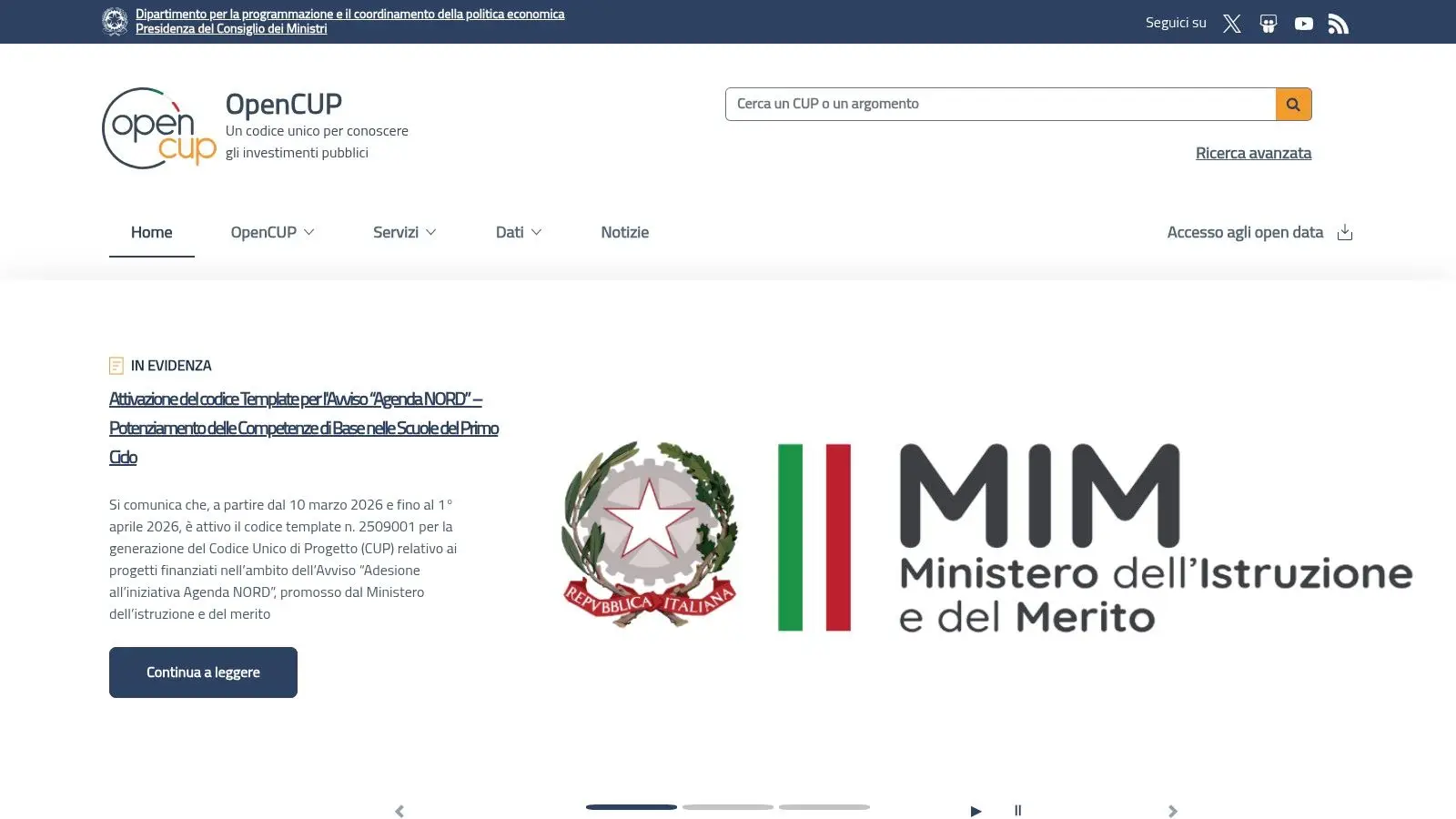Select the second carousel slide indicator
1456x819 pixels.
(x=728, y=806)
